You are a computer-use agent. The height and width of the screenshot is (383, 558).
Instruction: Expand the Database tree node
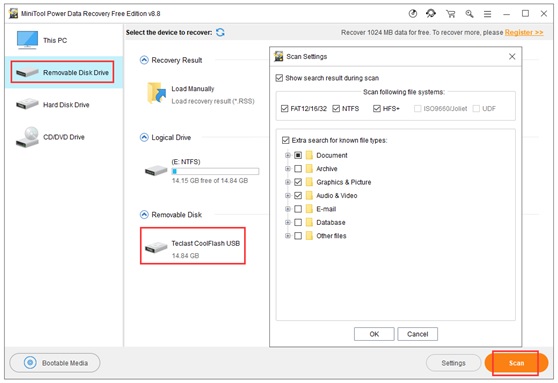288,222
